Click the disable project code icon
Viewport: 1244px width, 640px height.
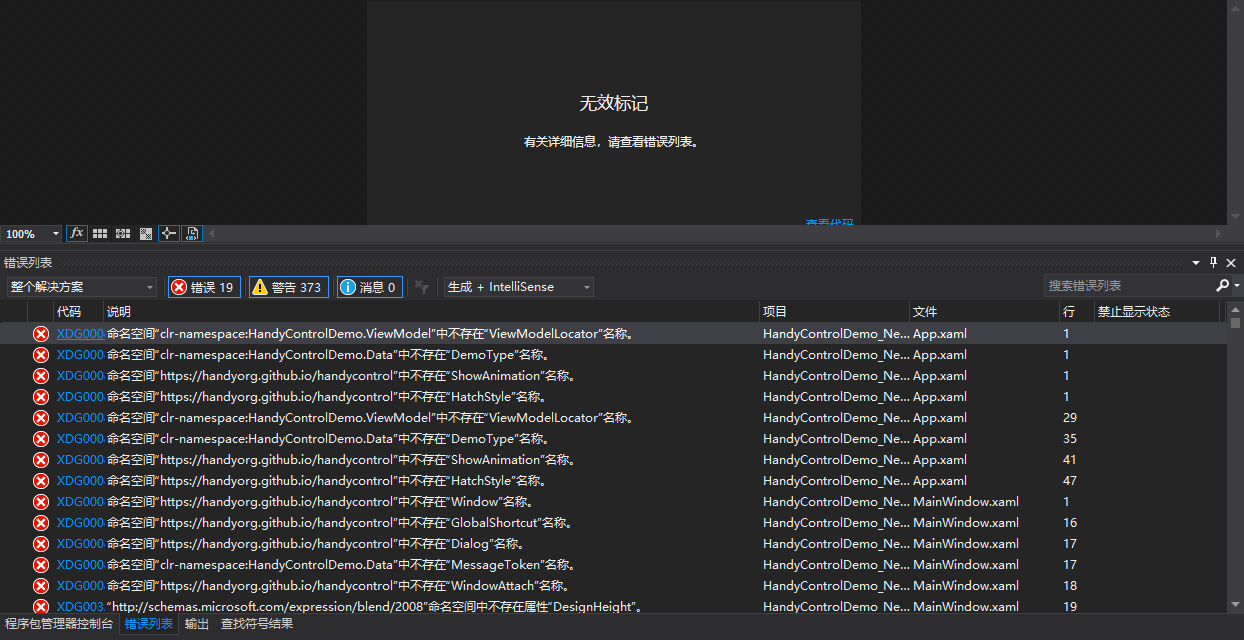click(193, 233)
